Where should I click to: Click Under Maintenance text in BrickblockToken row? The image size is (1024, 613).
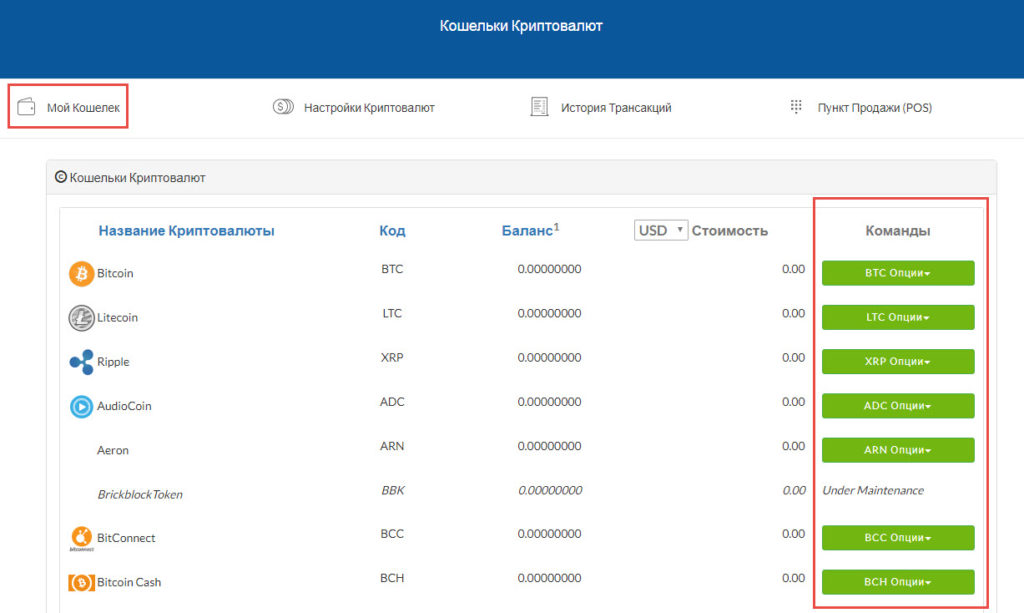point(873,490)
